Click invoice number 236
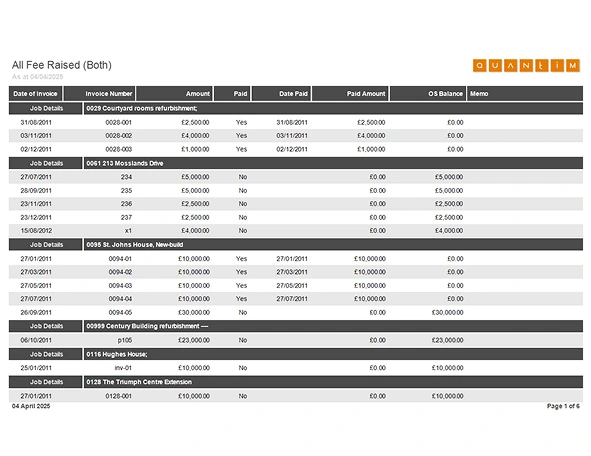The image size is (591, 456). pyautogui.click(x=126, y=204)
